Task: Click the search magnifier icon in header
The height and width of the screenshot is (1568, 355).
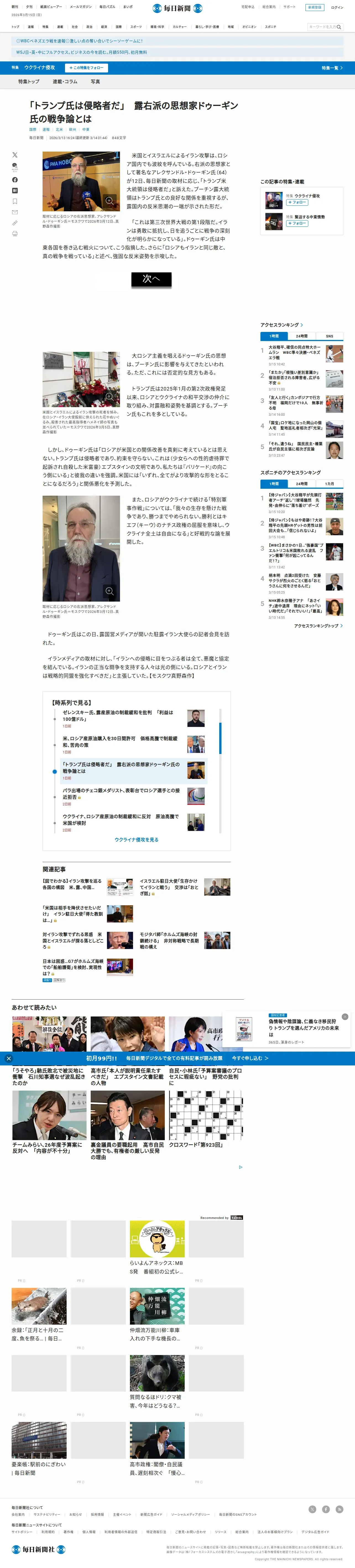Action: [339, 27]
